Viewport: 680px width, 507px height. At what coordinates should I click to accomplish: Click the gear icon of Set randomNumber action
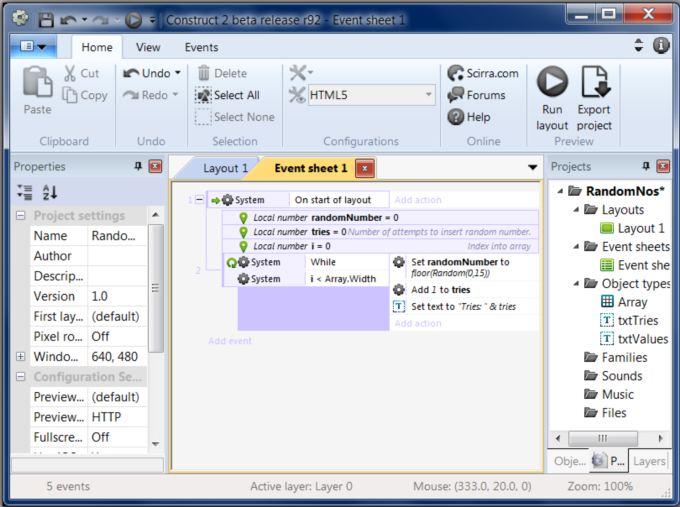click(x=399, y=262)
